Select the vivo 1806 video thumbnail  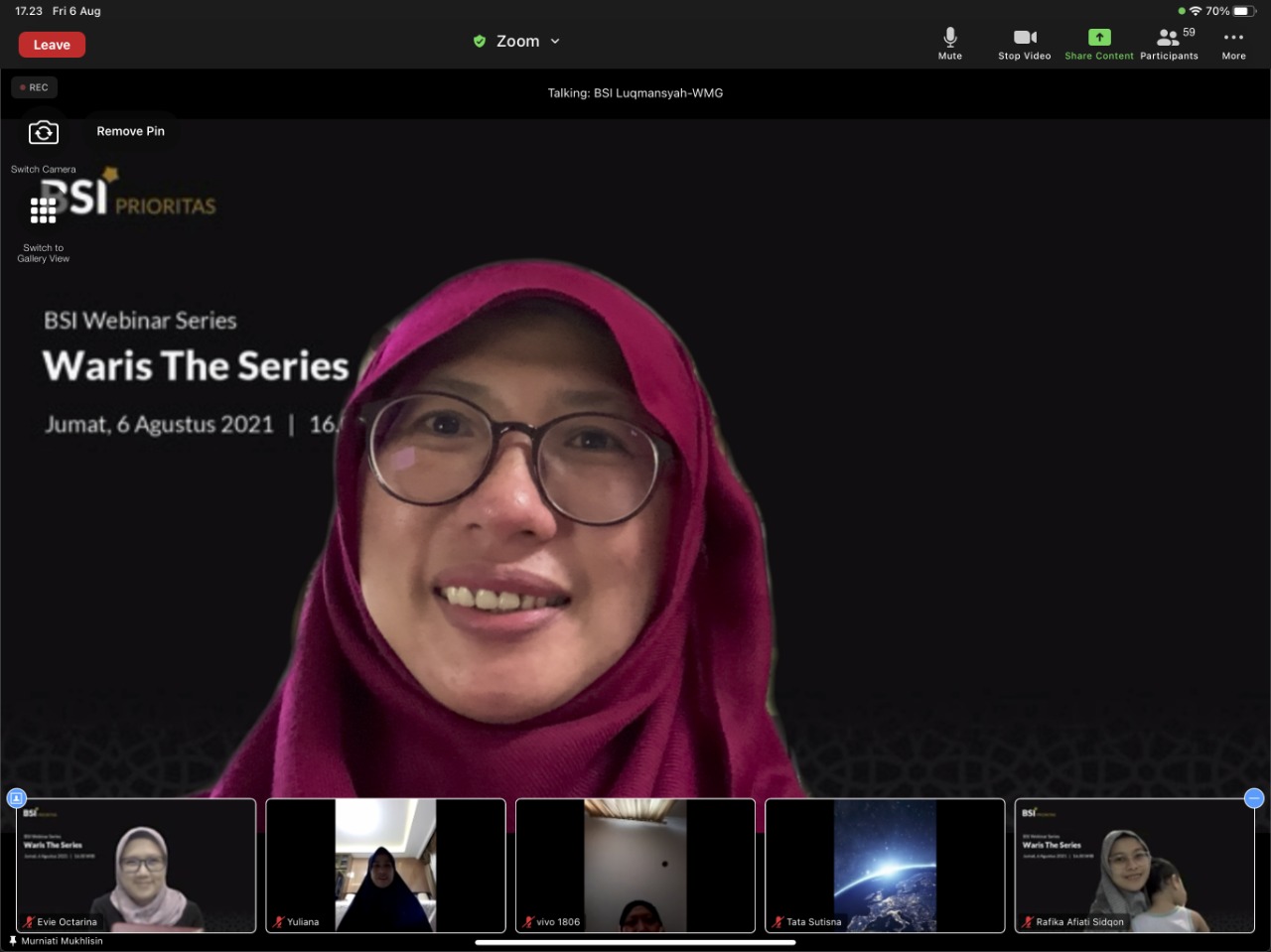(x=635, y=866)
